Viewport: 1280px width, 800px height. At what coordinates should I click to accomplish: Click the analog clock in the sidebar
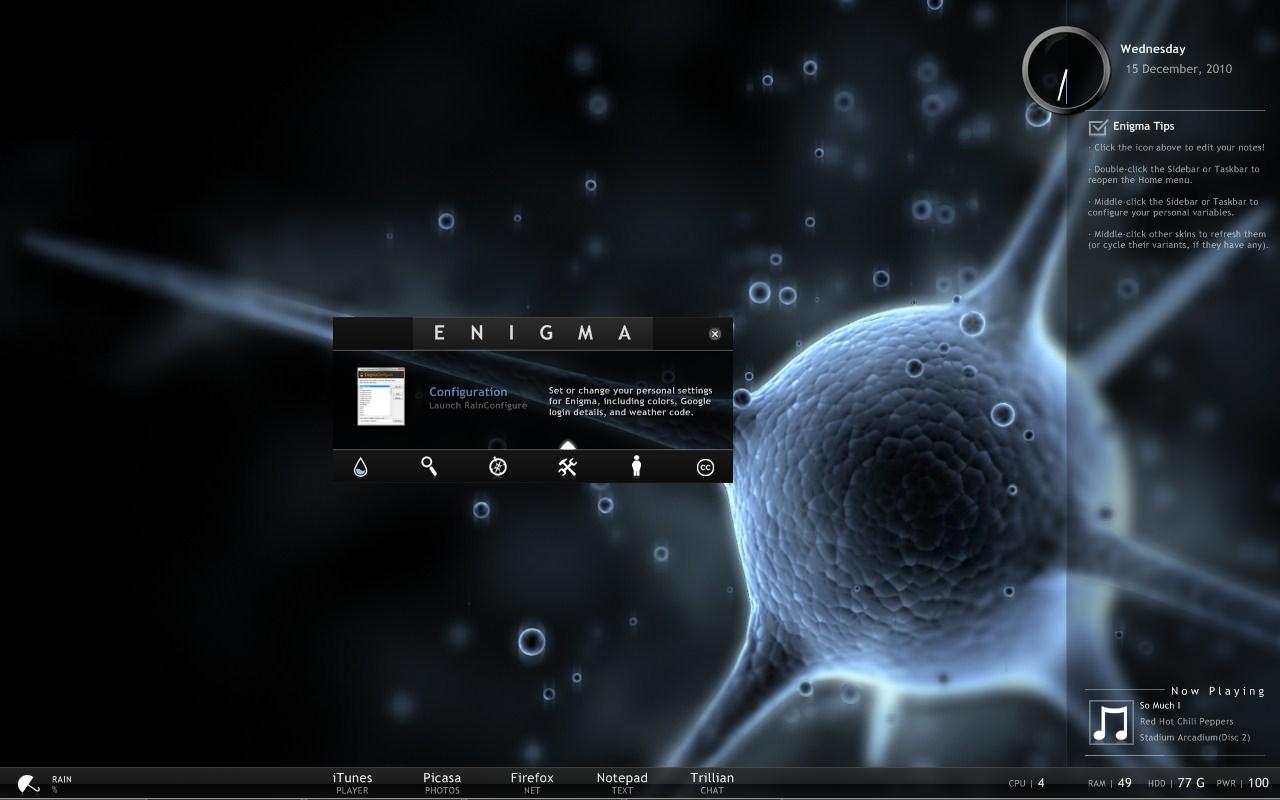(x=1065, y=70)
